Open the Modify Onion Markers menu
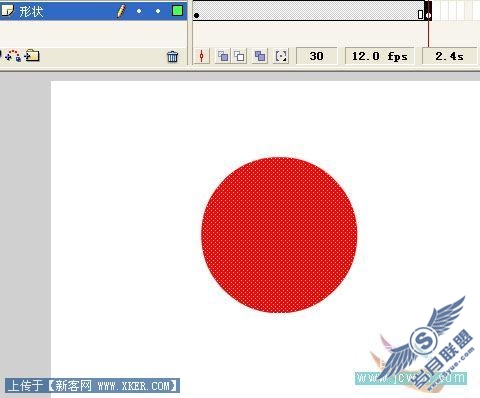The image size is (480, 398). pyautogui.click(x=281, y=56)
